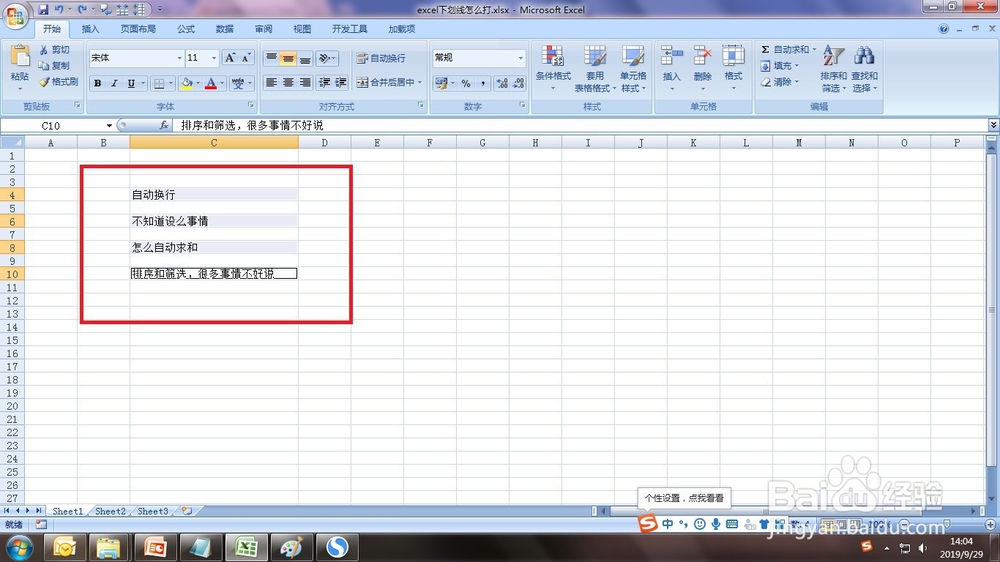Toggle align text right

[x=305, y=82]
